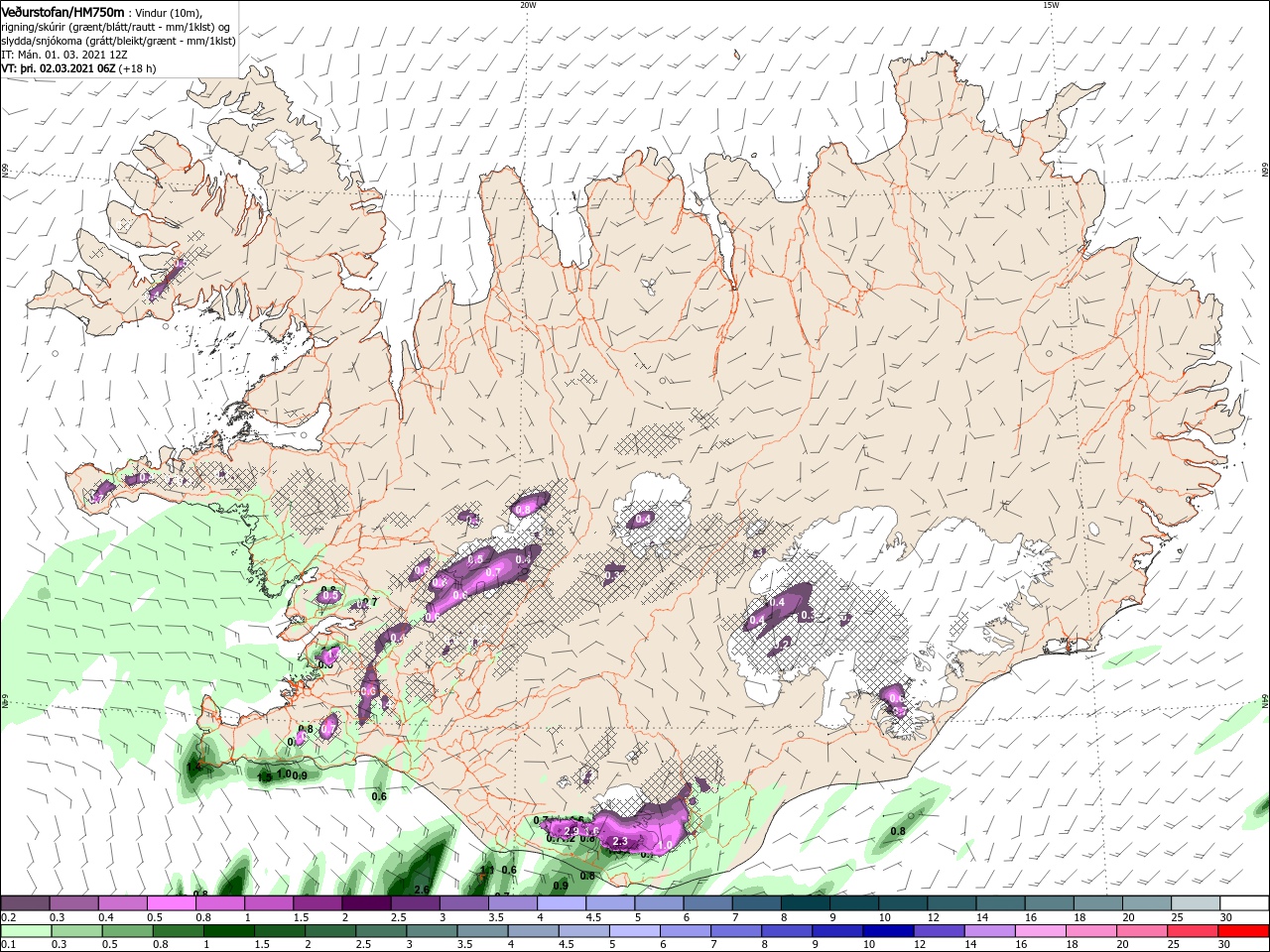Image resolution: width=1270 pixels, height=952 pixels.
Task: Click the 20W longitude label
Action: point(528,5)
